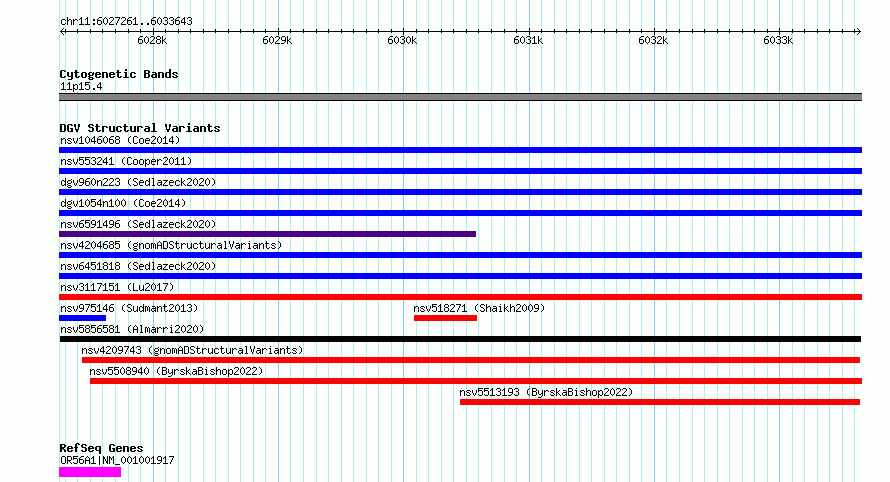
Task: Open the dgv1054n100 (Coe2014) label
Action: [123, 203]
